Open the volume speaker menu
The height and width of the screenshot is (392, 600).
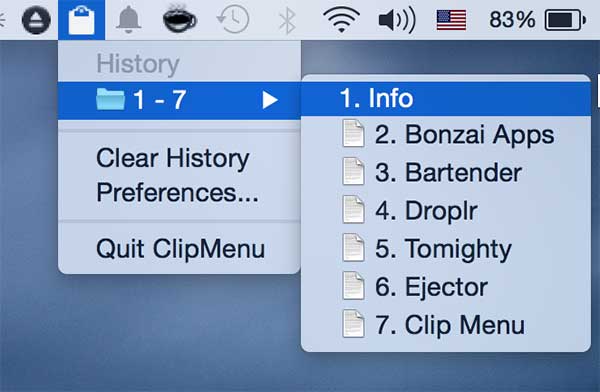point(397,20)
